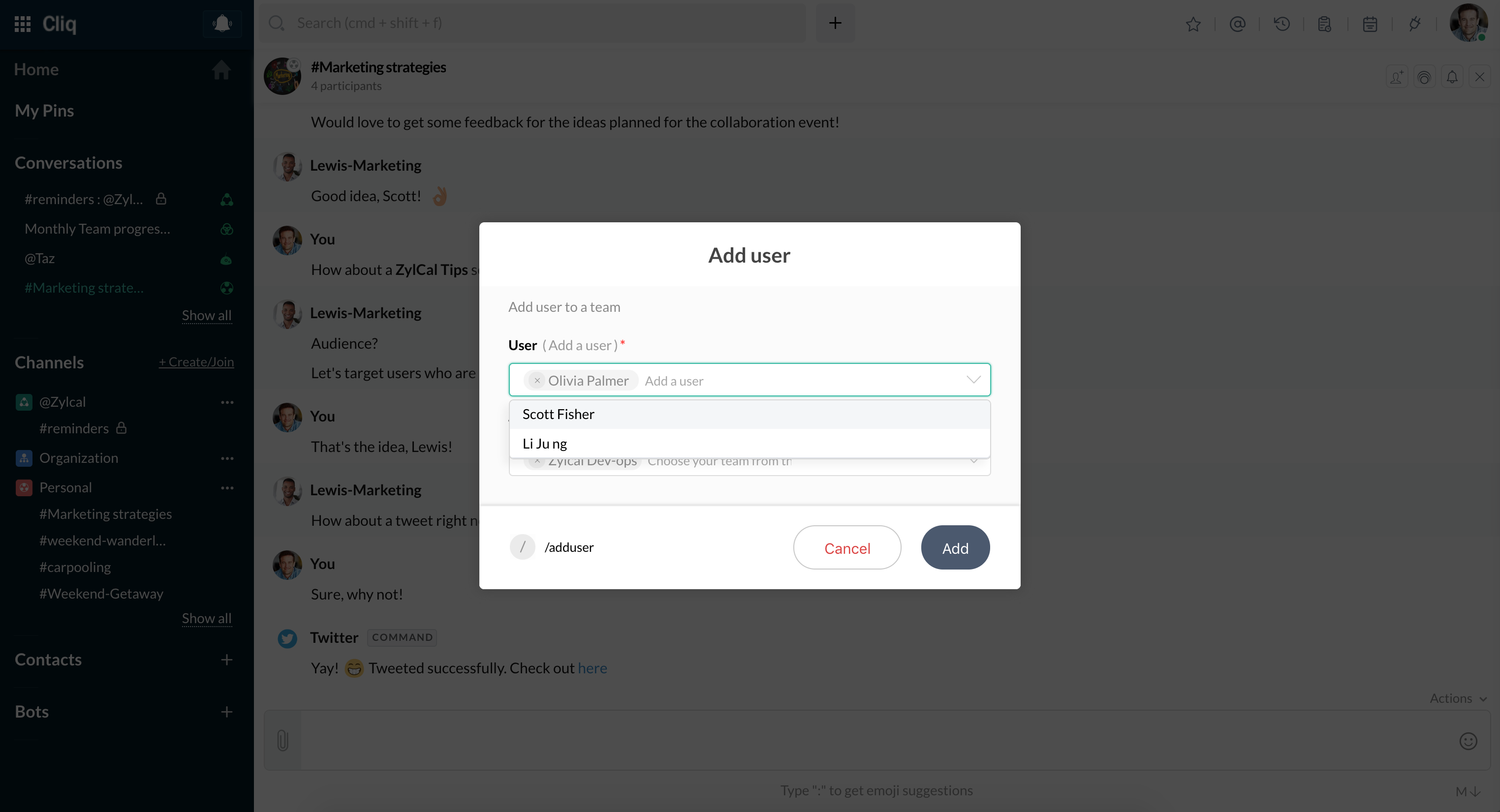Click the broadcast icon in channel header

point(1424,77)
